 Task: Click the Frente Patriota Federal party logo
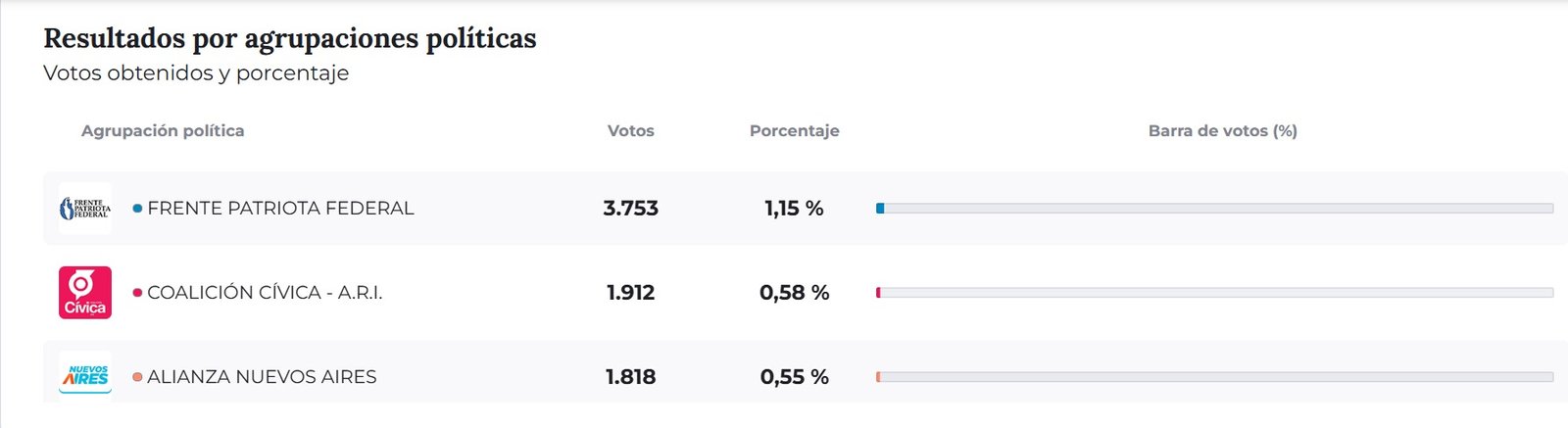[85, 208]
